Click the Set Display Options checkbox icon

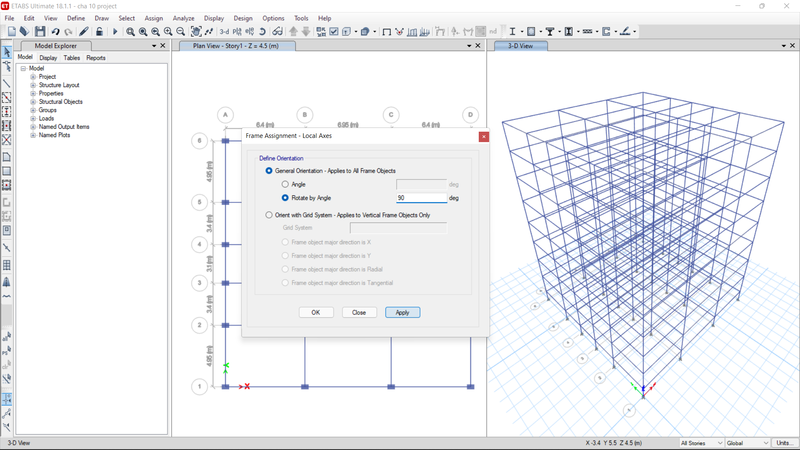334,32
